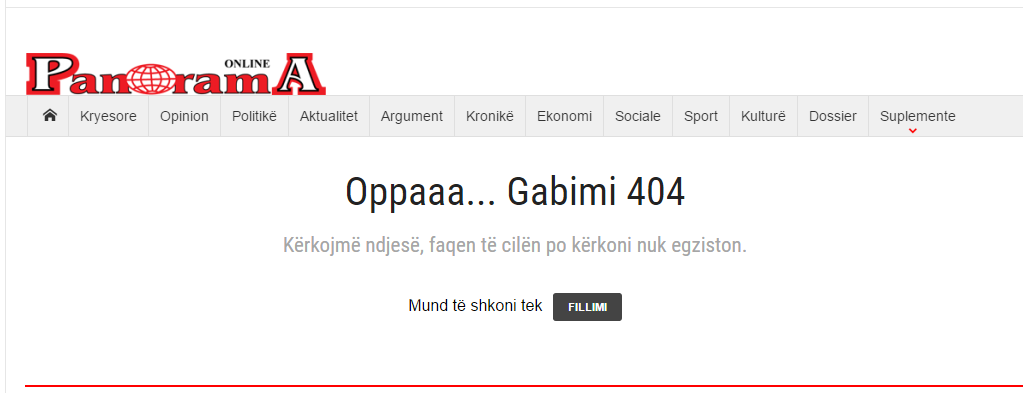
Task: Select the Sociale menu item
Action: pos(637,116)
